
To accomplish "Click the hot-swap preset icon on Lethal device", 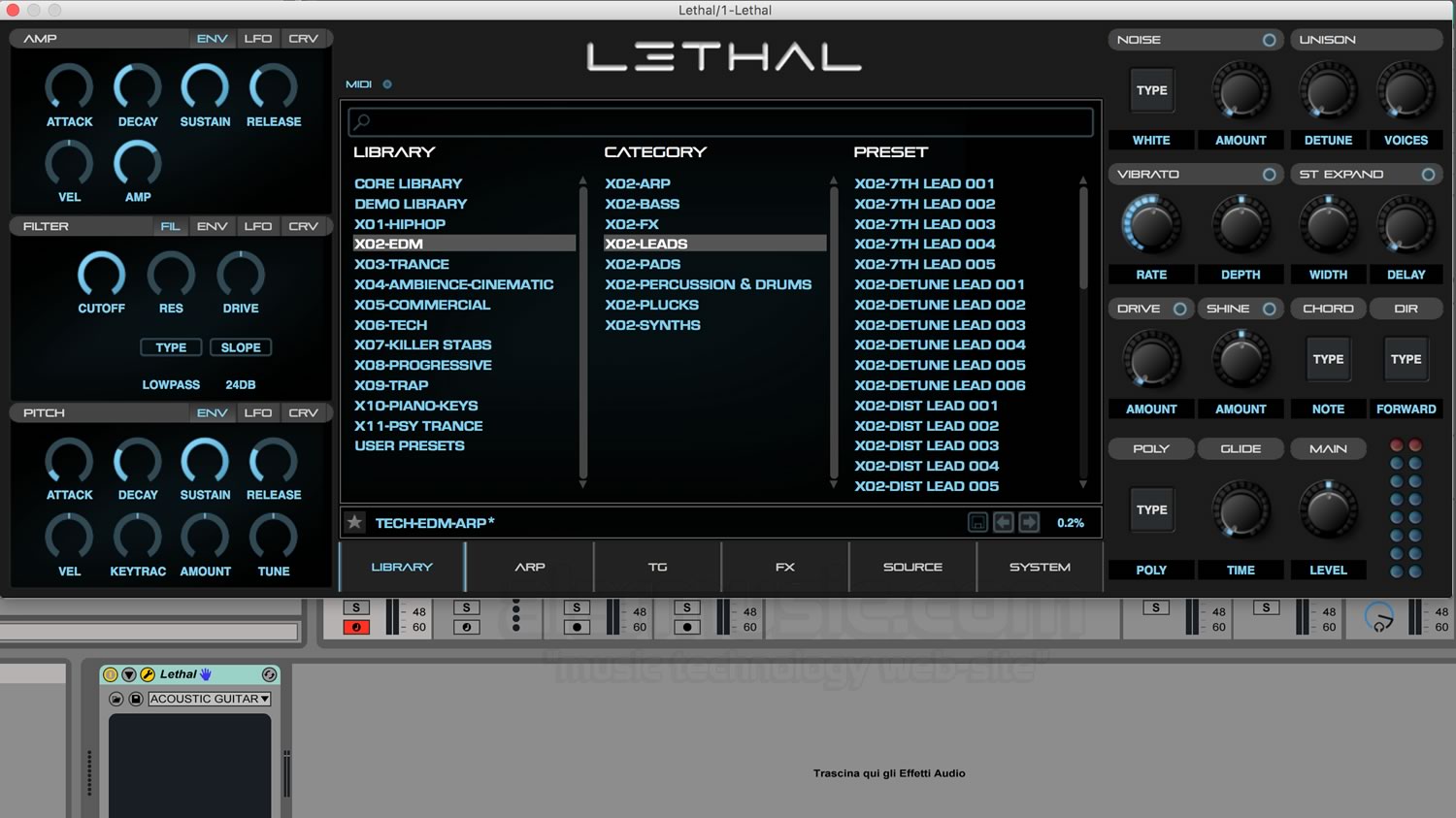I will click(270, 674).
